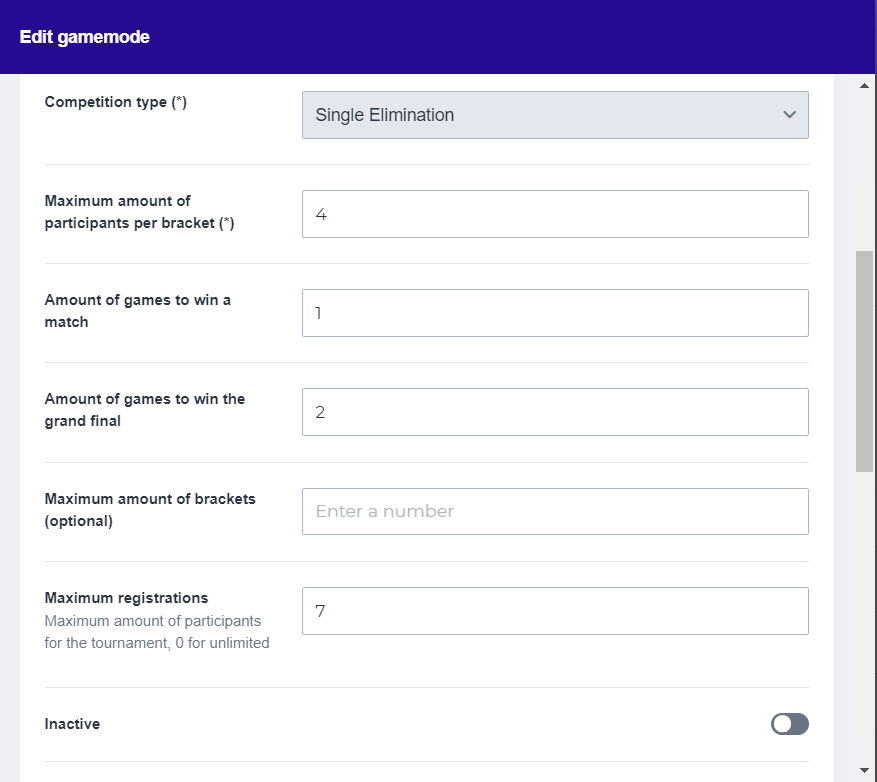Click the 'Amount of games to win a match' label
877x782 pixels.
137,311
